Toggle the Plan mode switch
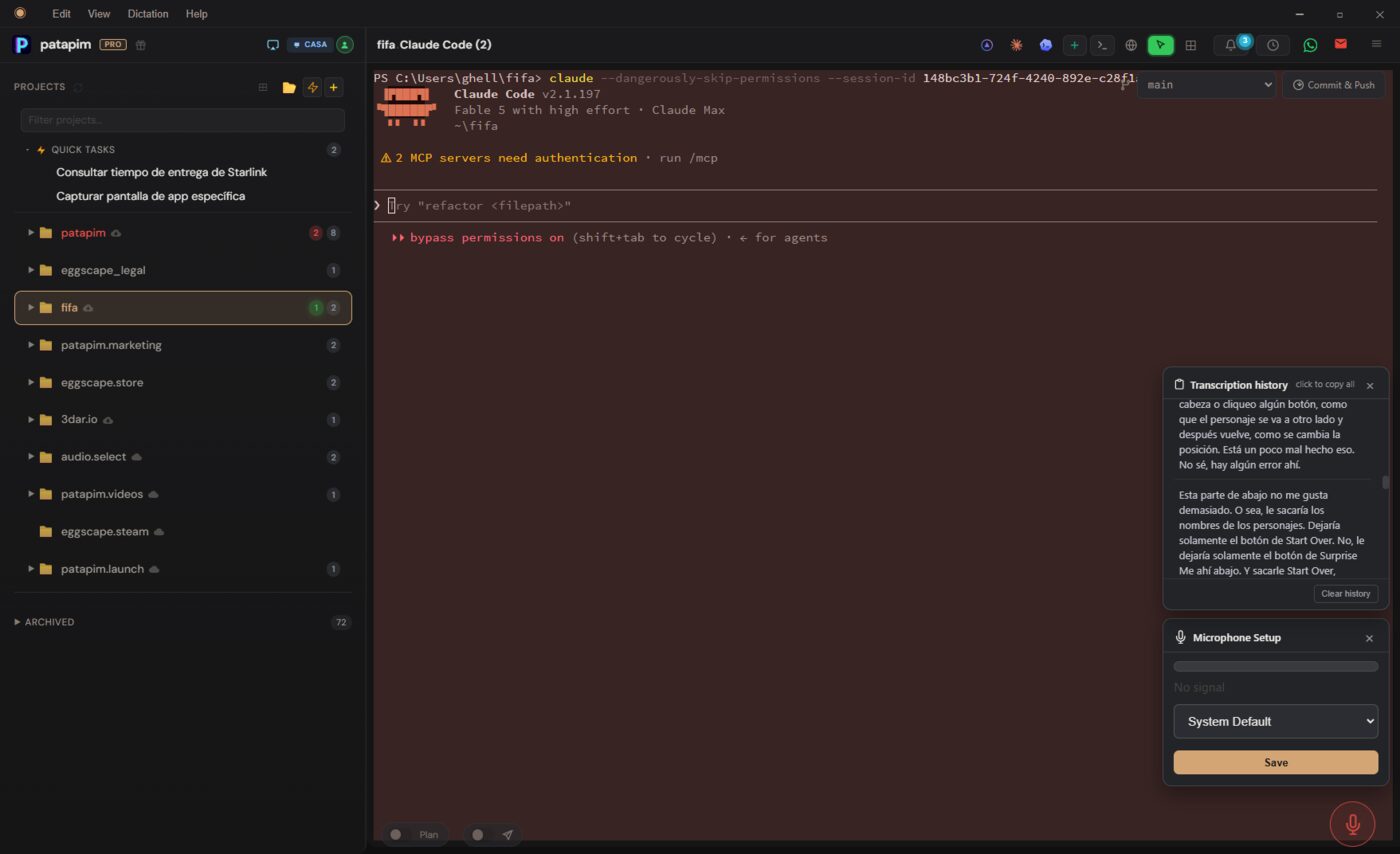Viewport: 1400px width, 854px height. [x=414, y=835]
